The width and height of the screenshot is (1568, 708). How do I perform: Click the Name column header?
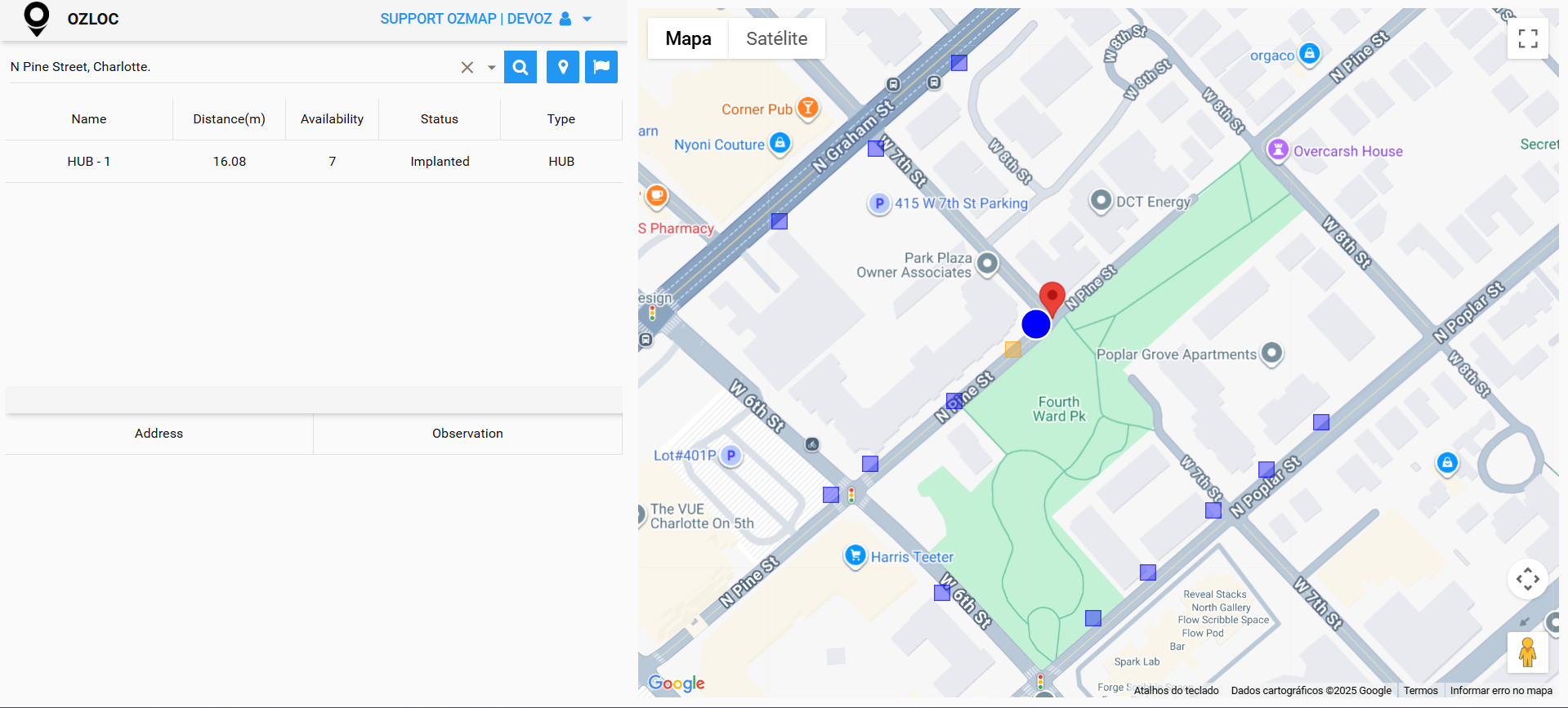pos(89,119)
